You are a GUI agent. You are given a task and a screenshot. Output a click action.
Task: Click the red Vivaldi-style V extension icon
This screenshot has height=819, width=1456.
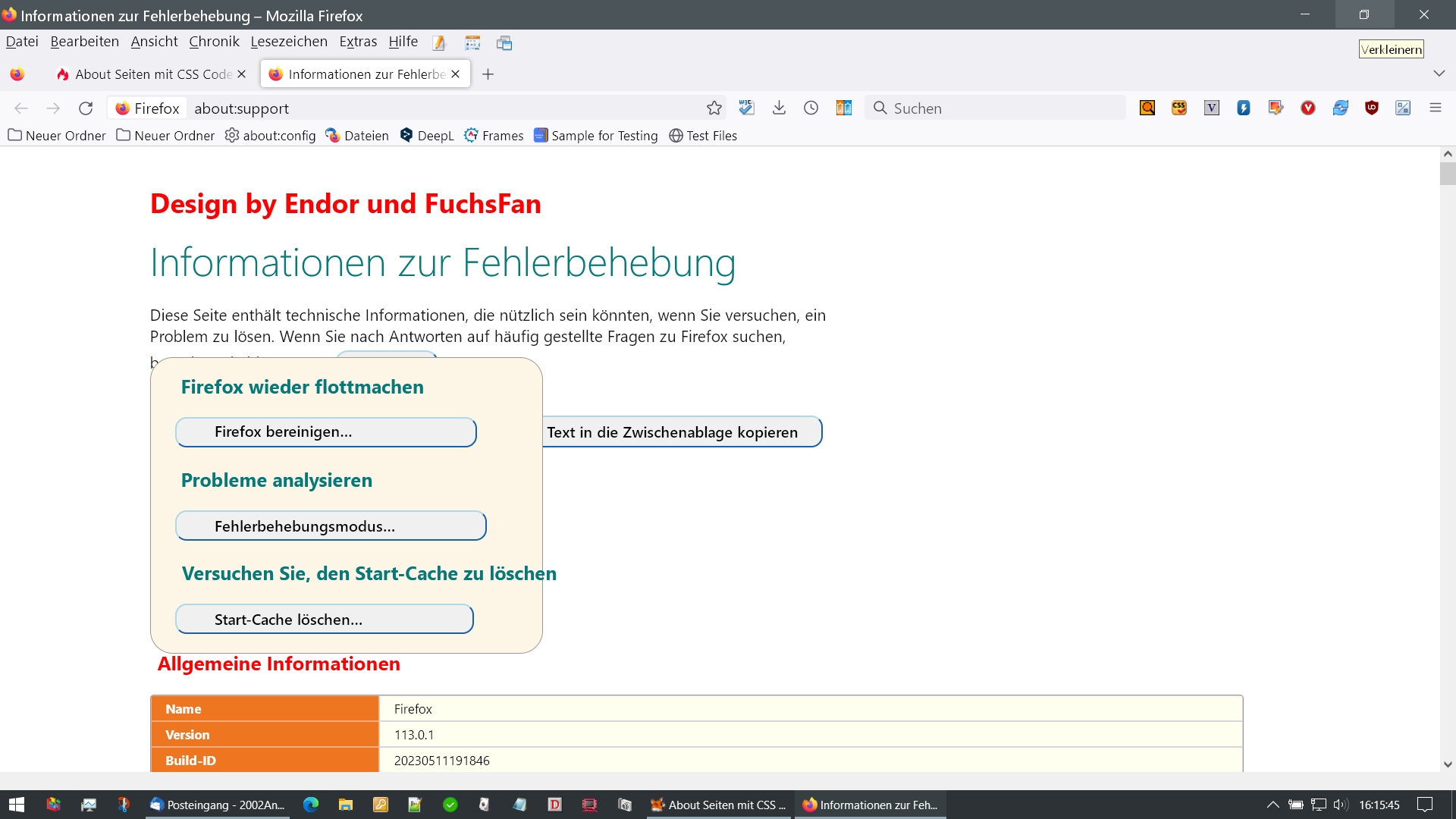click(1307, 108)
